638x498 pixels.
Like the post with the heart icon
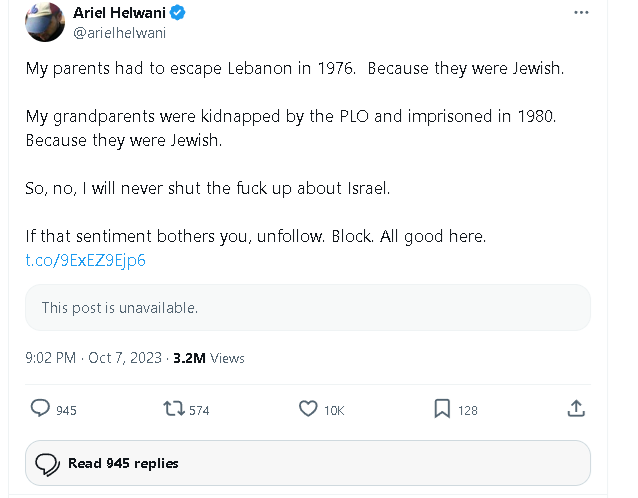tap(308, 408)
